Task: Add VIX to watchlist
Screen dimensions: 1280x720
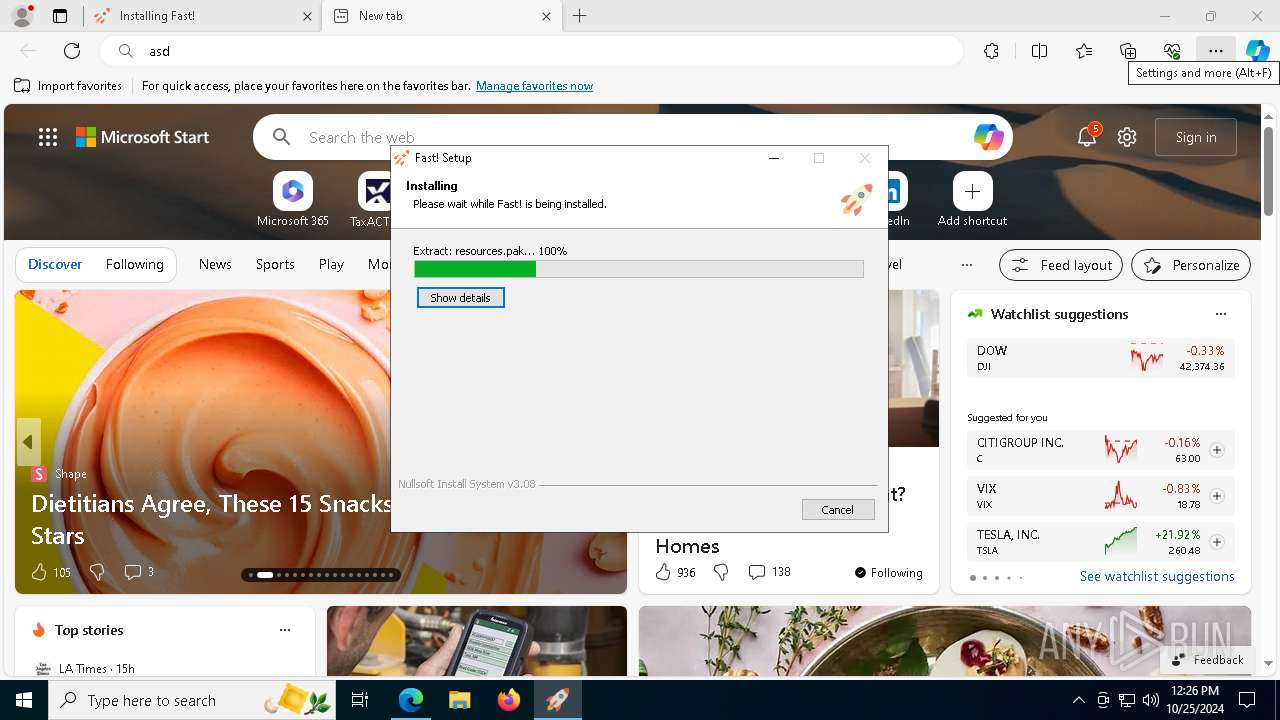Action: (1217, 496)
